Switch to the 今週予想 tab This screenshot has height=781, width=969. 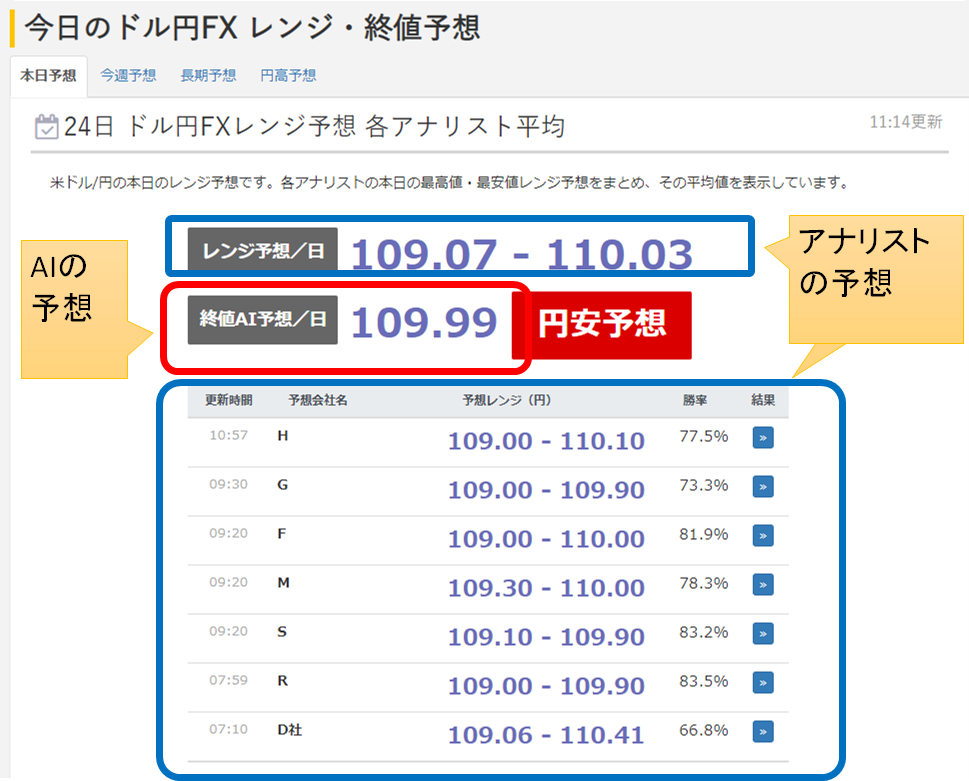127,75
